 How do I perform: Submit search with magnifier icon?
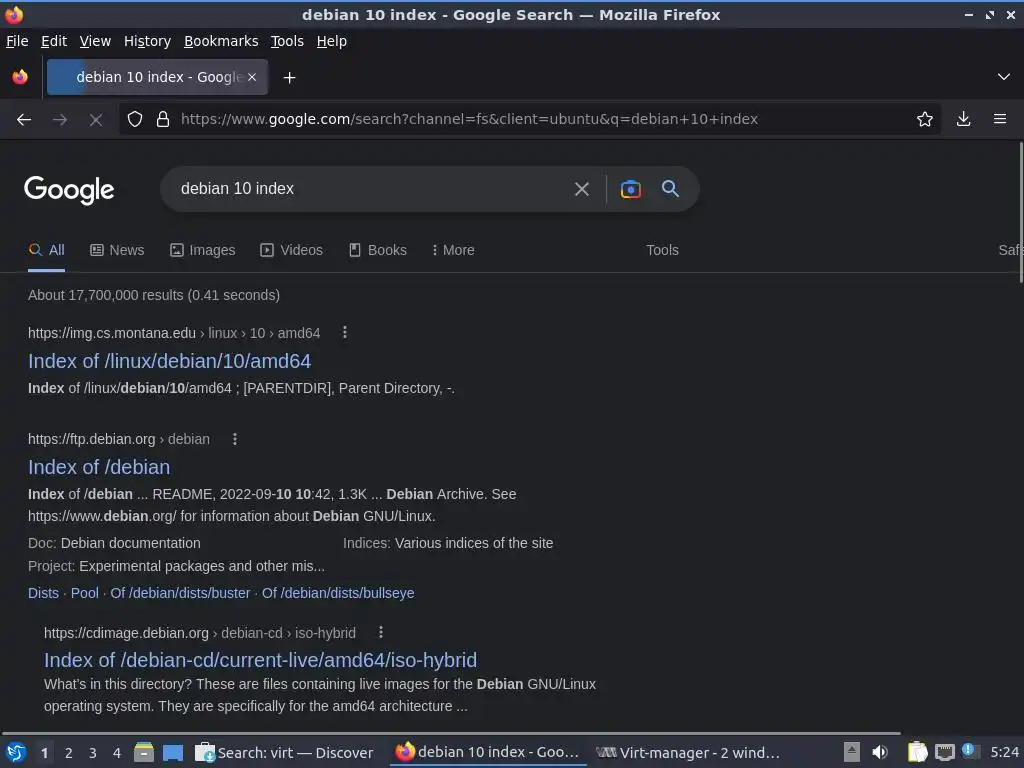tap(670, 189)
